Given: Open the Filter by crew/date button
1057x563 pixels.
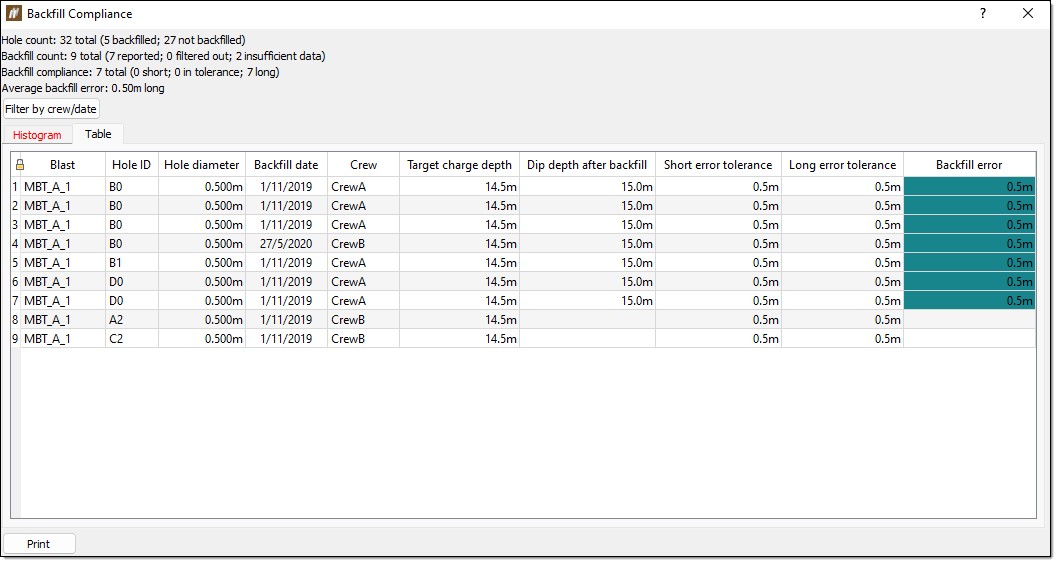Looking at the screenshot, I should coord(51,109).
